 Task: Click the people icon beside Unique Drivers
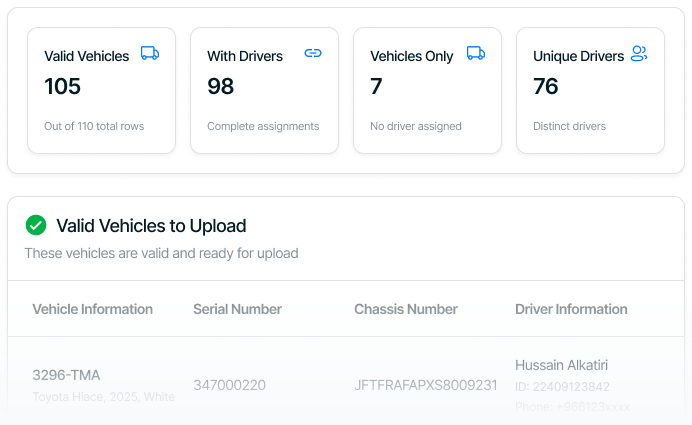(x=639, y=54)
